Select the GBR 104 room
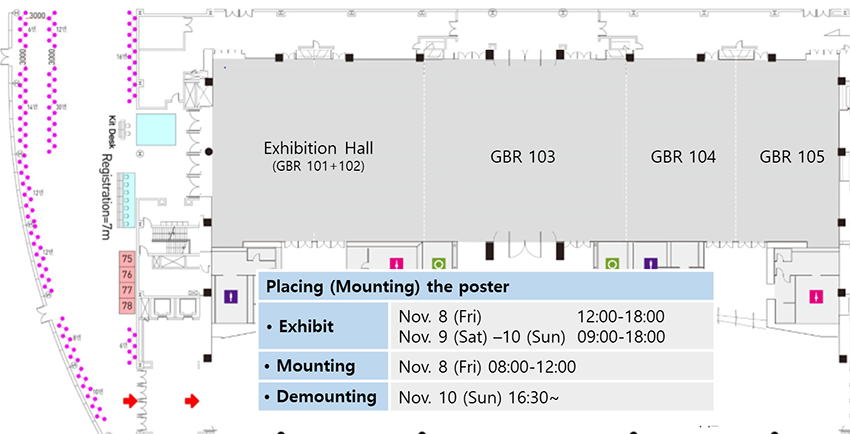Image resolution: width=850 pixels, height=434 pixels. 683,157
